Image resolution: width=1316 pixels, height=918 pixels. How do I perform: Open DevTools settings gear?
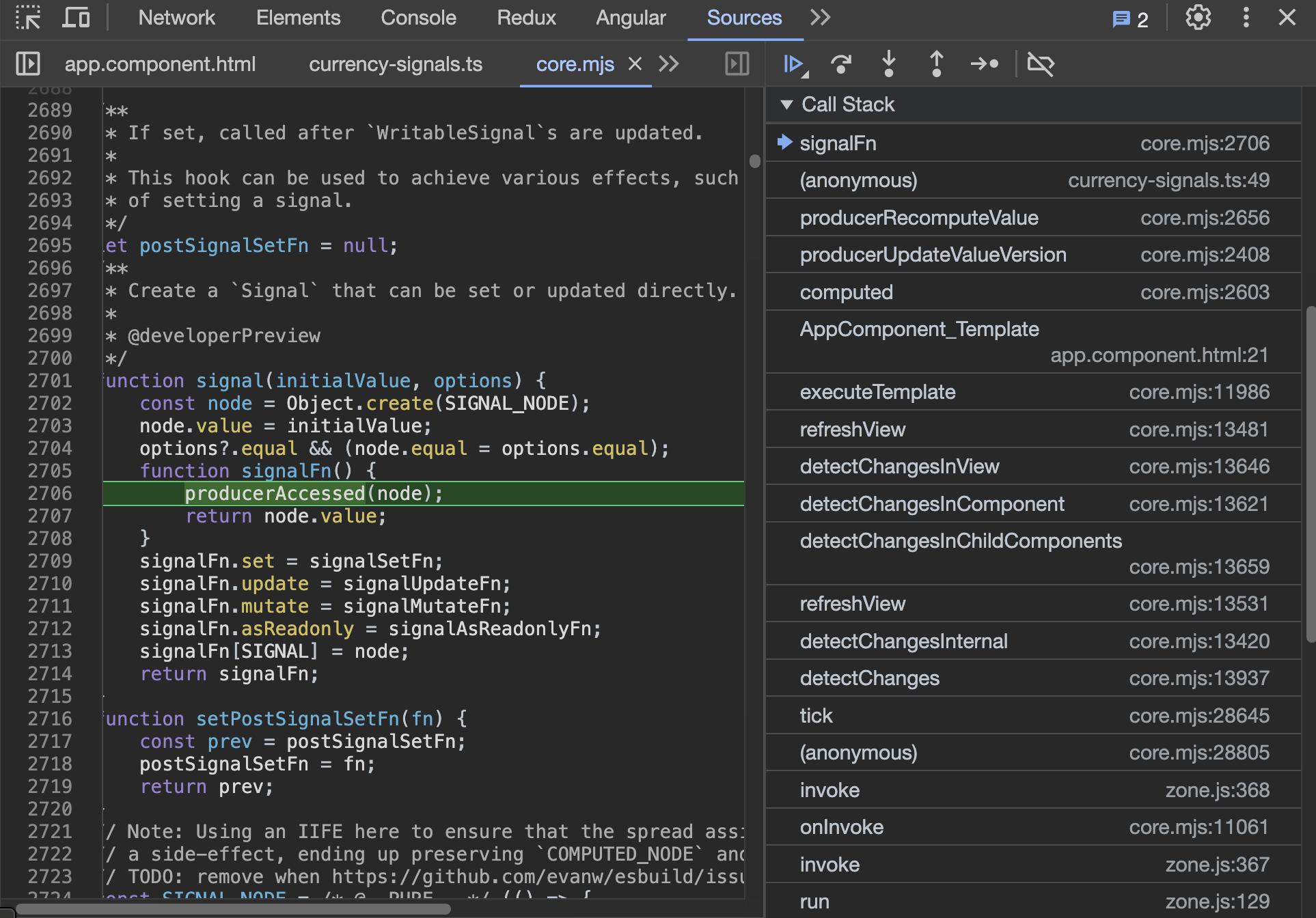pos(1198,18)
